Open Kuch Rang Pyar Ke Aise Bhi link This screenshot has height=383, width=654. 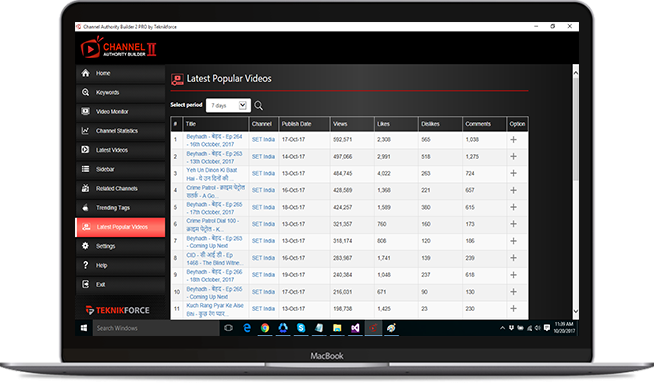(215, 310)
